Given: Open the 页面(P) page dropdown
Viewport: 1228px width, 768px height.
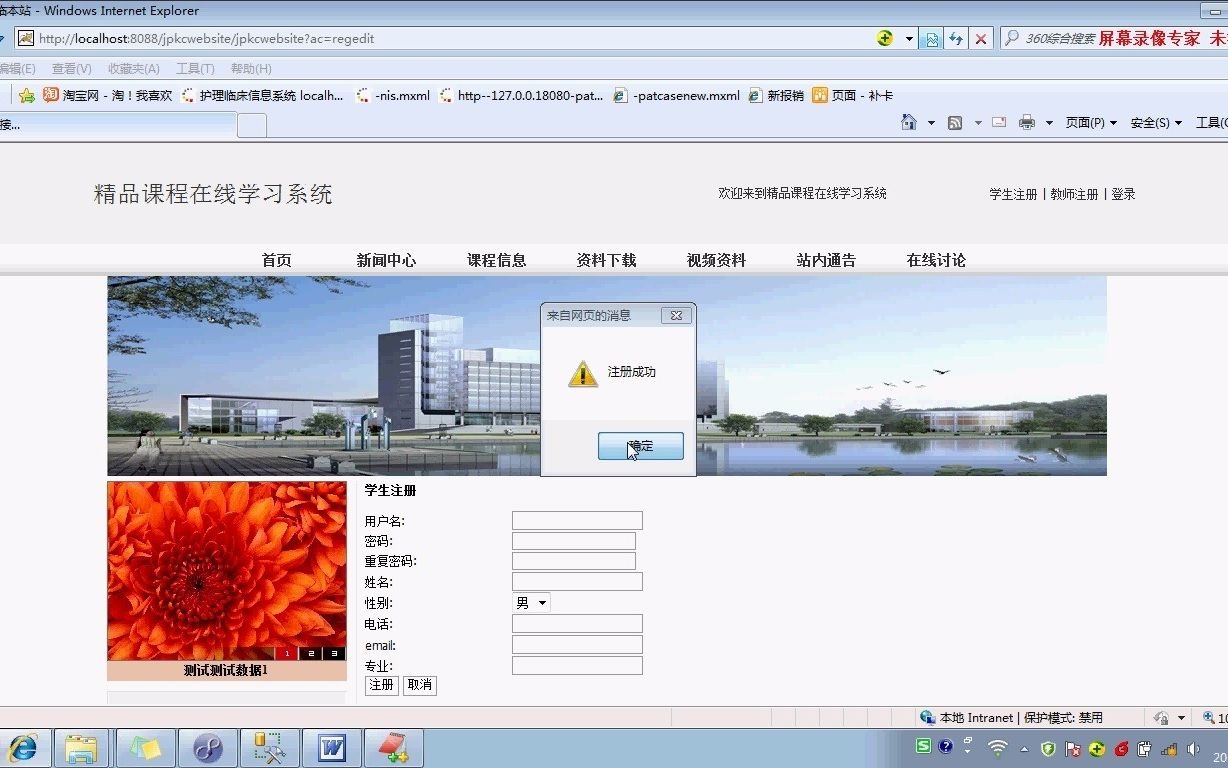Looking at the screenshot, I should pos(1087,122).
